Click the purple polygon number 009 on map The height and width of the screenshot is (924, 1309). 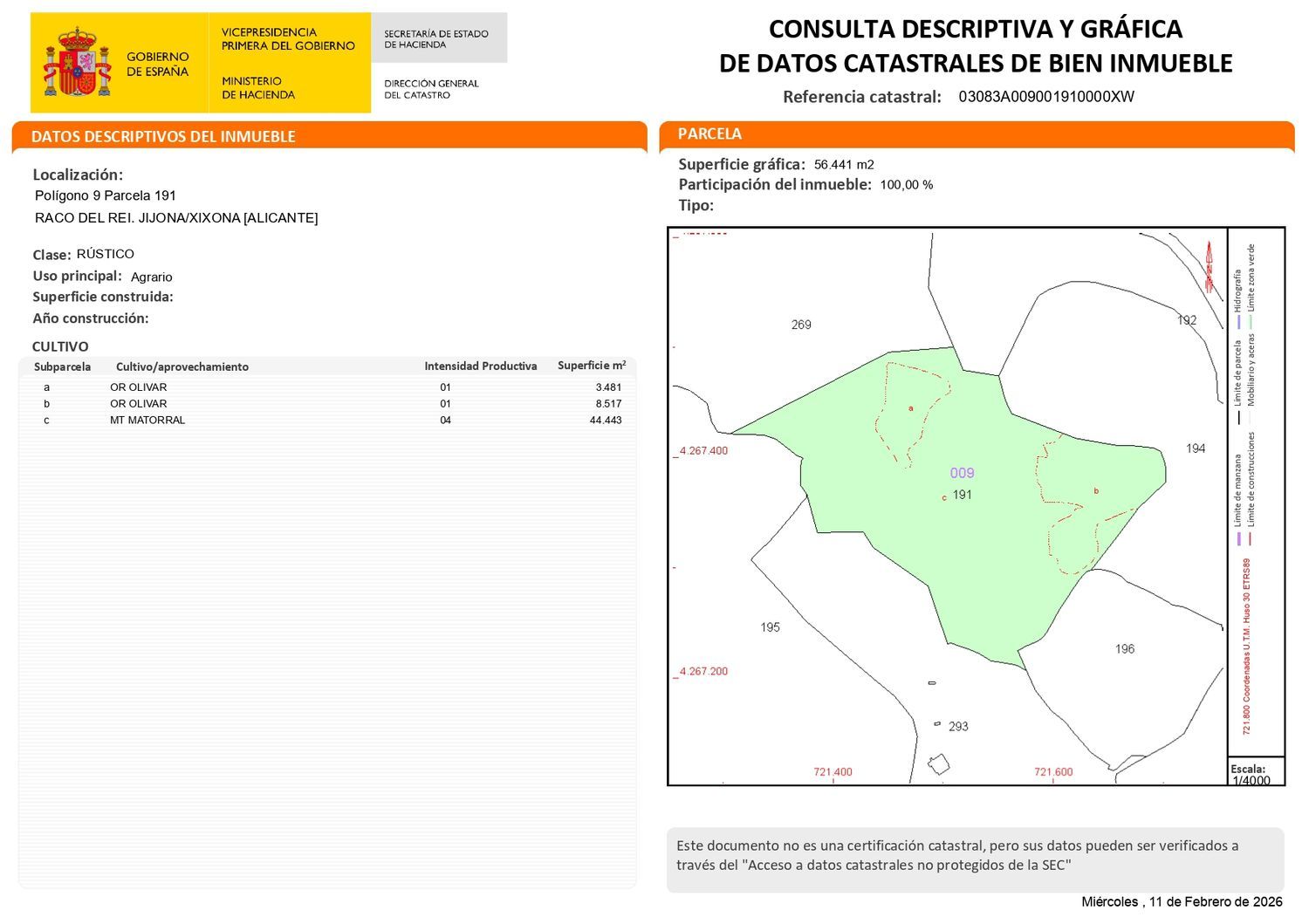pos(962,473)
